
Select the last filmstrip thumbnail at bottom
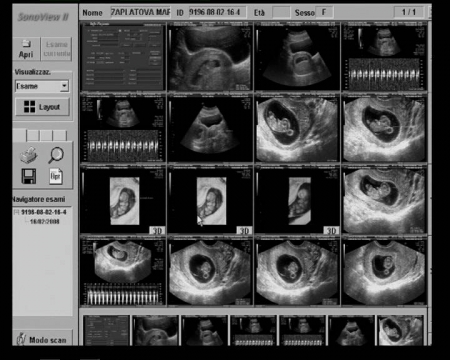pyautogui.click(x=401, y=330)
